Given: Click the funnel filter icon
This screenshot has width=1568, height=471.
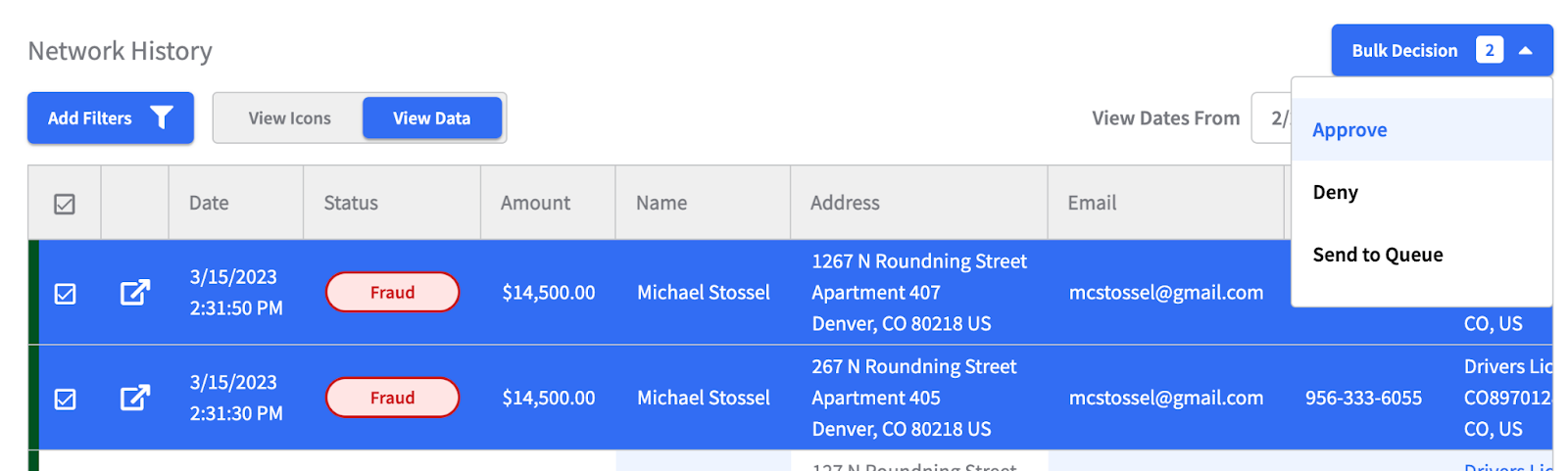Looking at the screenshot, I should 162,118.
